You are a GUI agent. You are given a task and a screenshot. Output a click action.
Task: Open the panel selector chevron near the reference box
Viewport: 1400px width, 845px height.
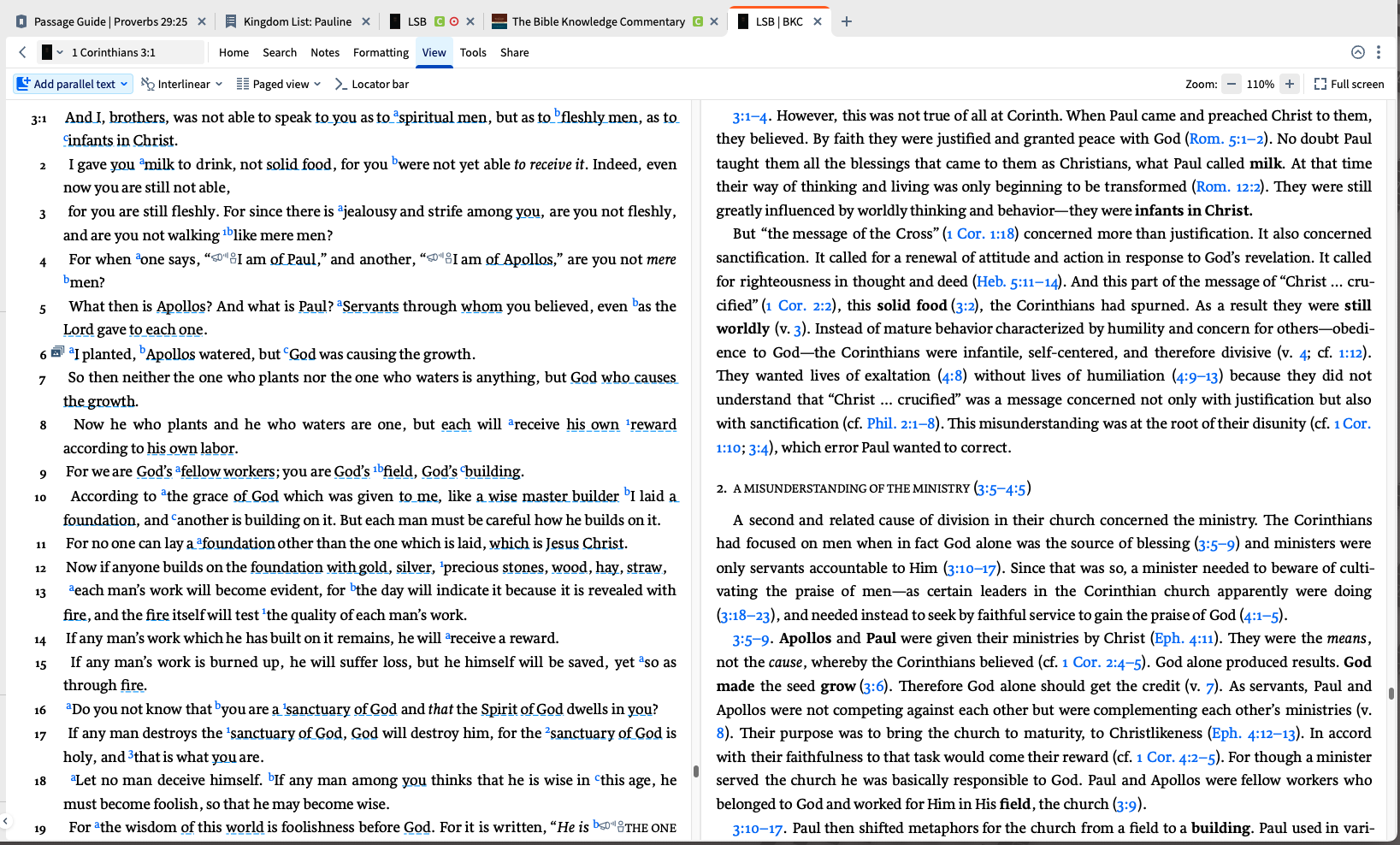[59, 52]
